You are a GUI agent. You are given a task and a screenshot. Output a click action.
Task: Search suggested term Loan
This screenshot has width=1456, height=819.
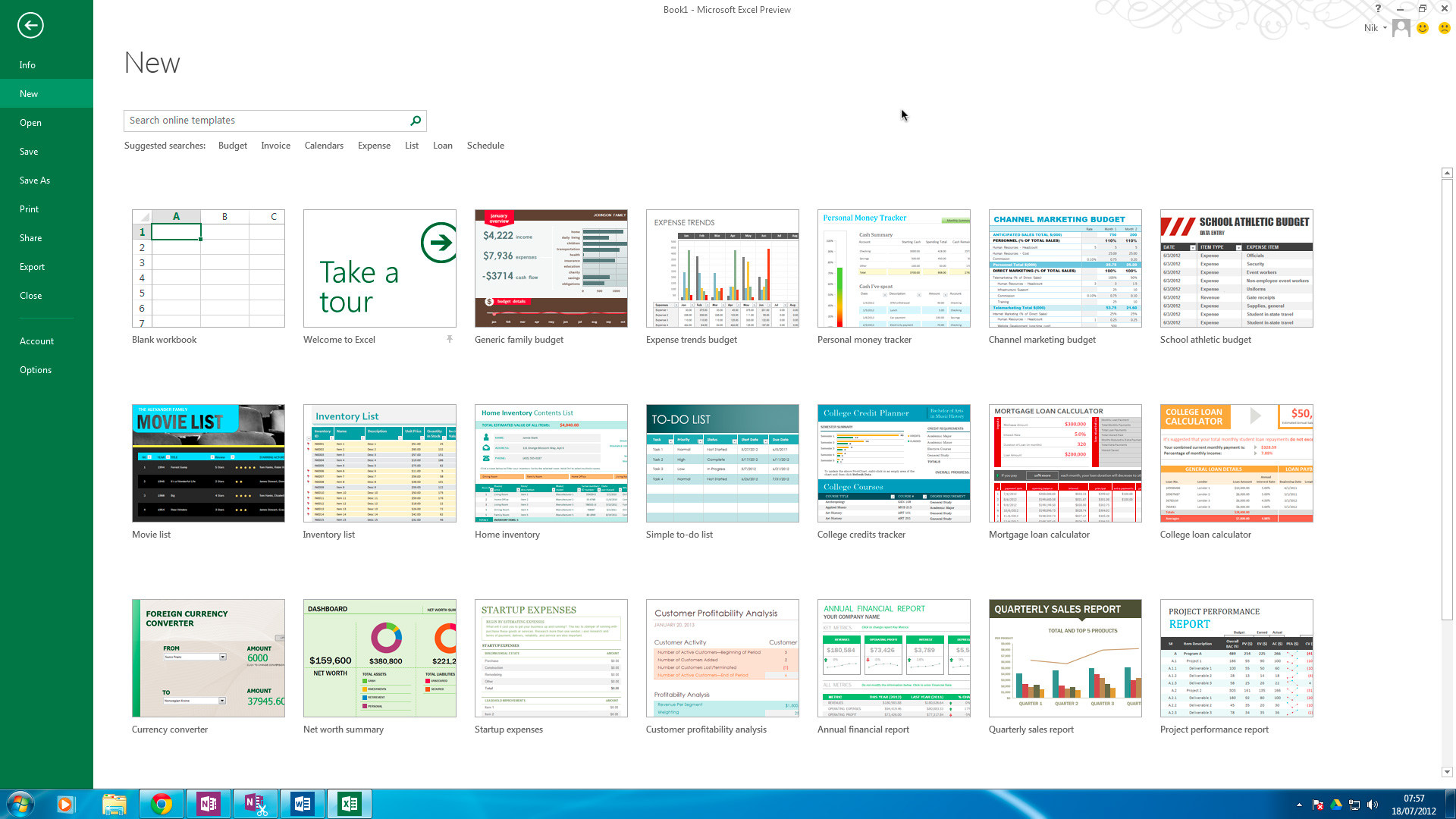point(443,146)
